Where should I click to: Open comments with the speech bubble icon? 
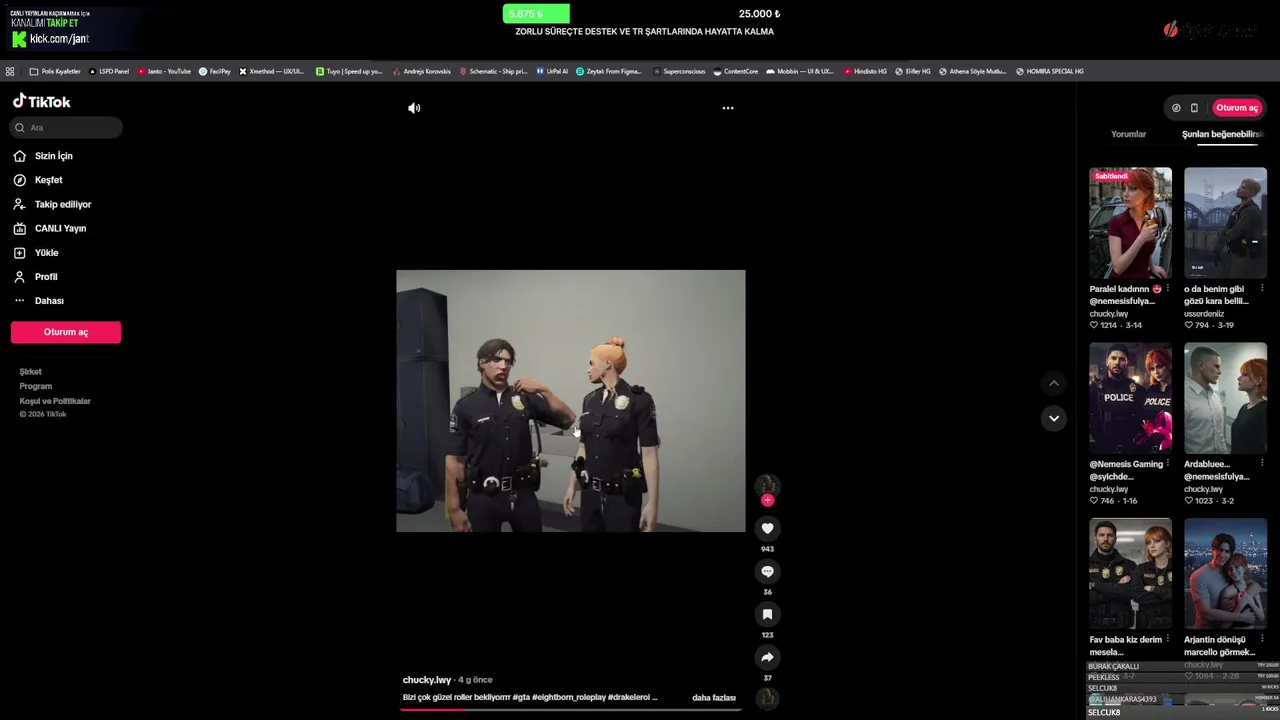(767, 571)
